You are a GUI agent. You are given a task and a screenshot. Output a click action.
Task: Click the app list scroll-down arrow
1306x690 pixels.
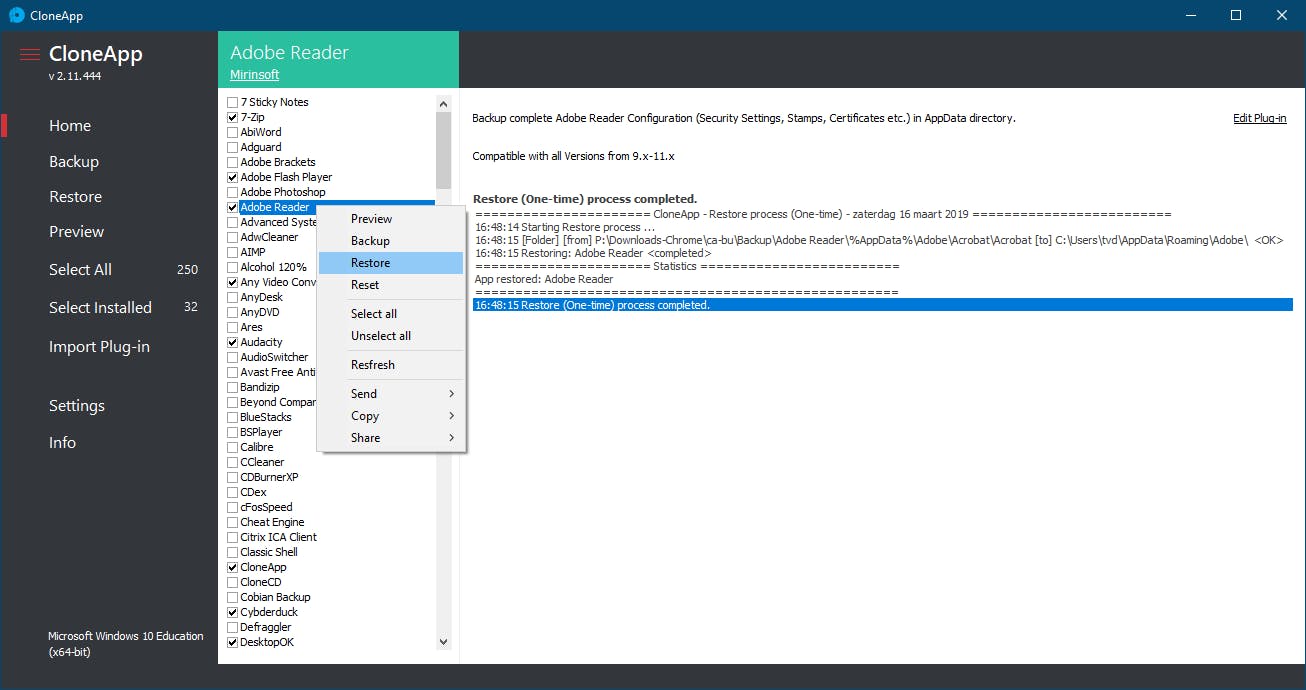point(444,642)
